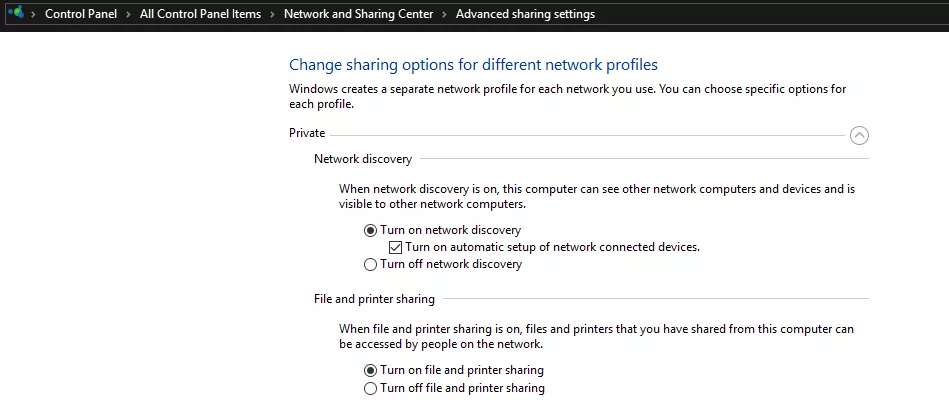
Task: Click Advanced sharing settings breadcrumb
Action: [x=525, y=14]
